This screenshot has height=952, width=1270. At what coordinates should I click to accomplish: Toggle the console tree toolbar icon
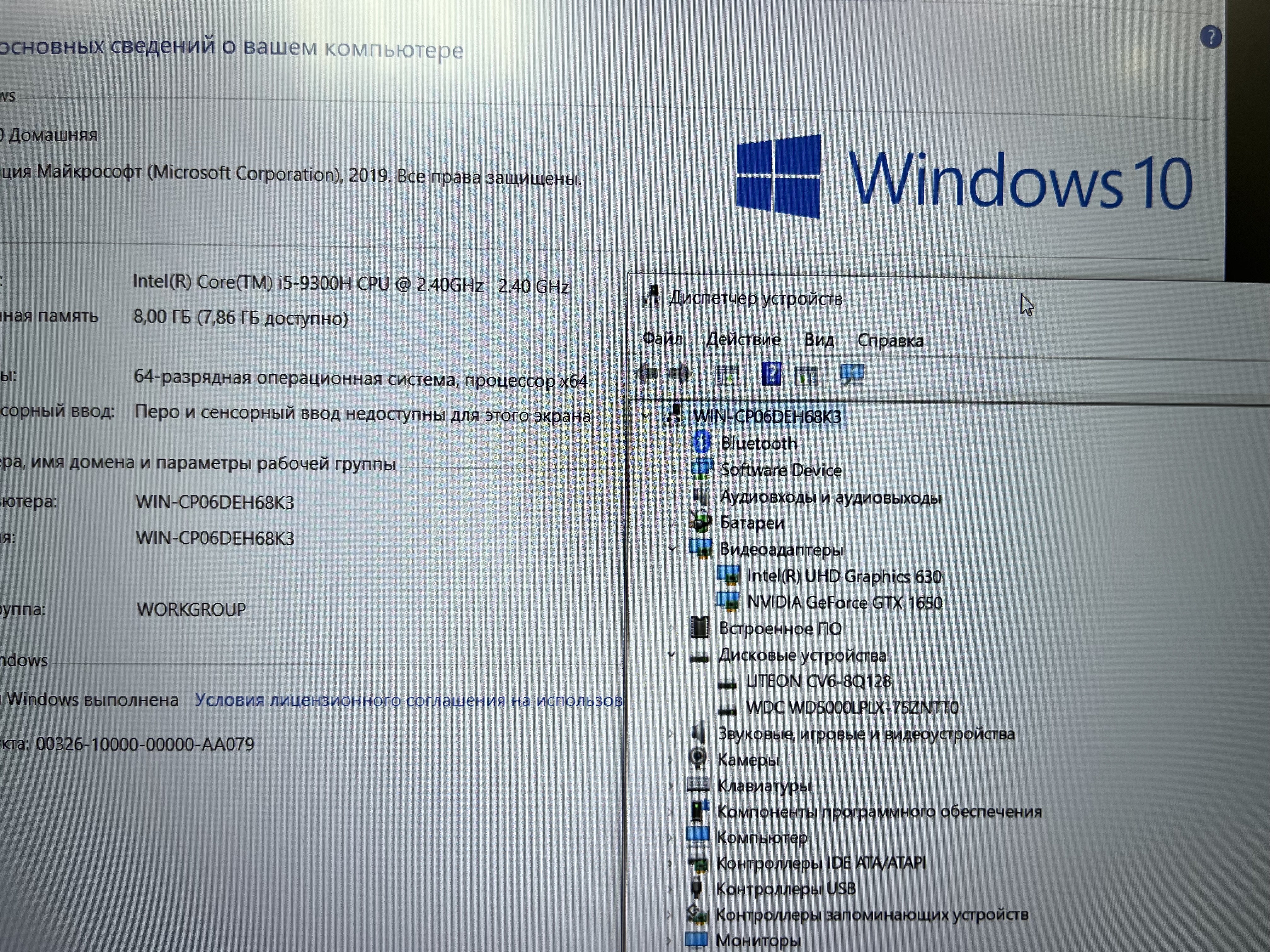tap(726, 376)
